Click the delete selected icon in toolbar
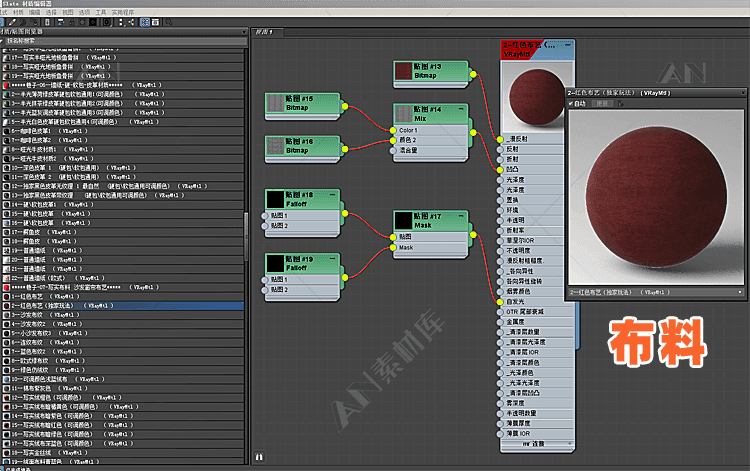The width and height of the screenshot is (750, 471). click(47, 21)
